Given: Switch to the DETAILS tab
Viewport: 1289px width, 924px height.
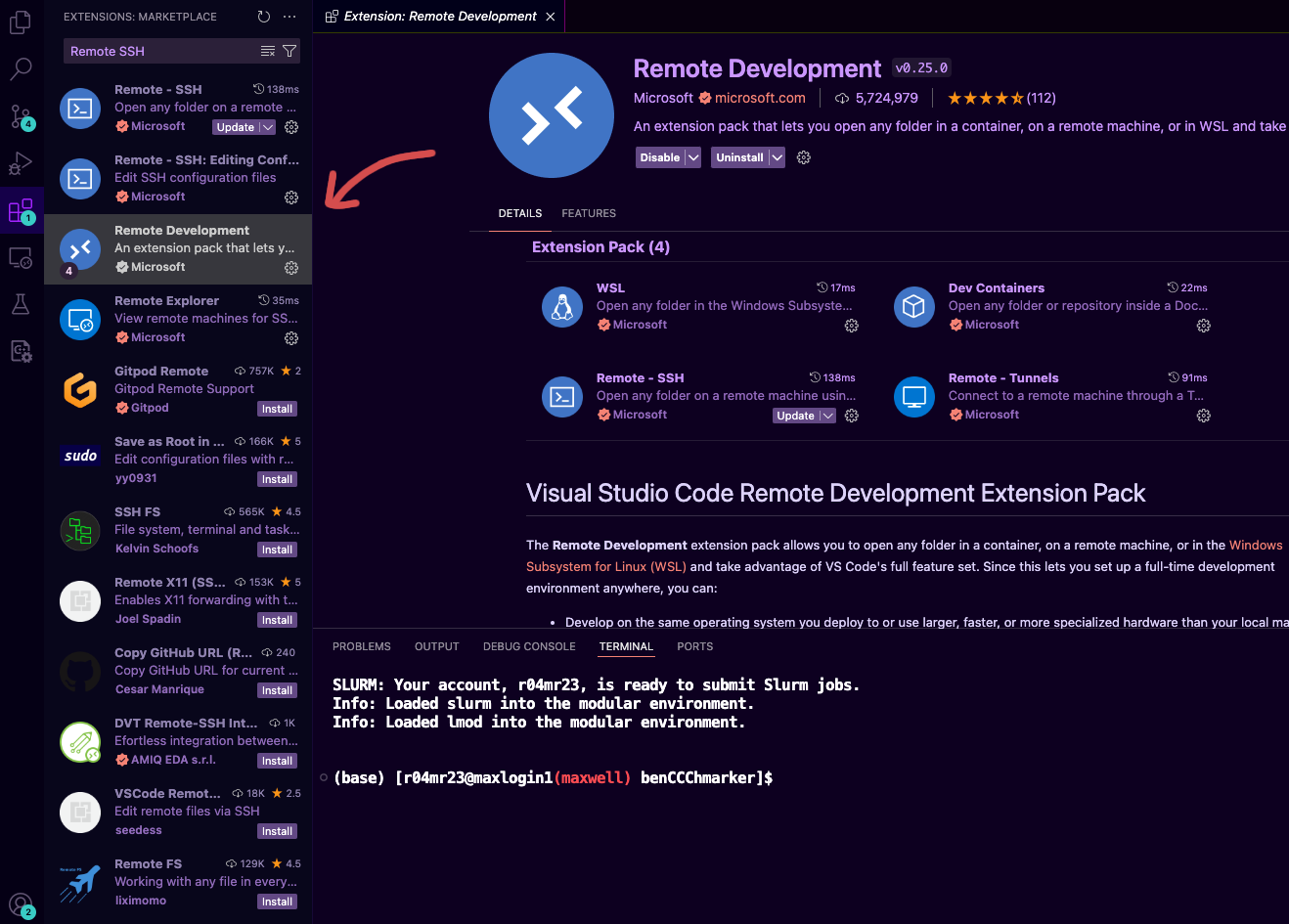Looking at the screenshot, I should (x=520, y=213).
